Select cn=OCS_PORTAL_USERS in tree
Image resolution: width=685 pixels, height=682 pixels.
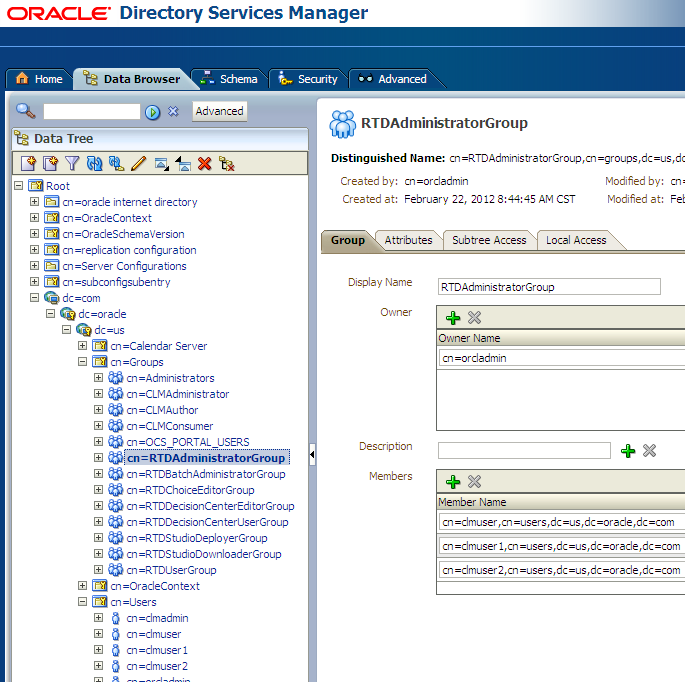(x=188, y=442)
